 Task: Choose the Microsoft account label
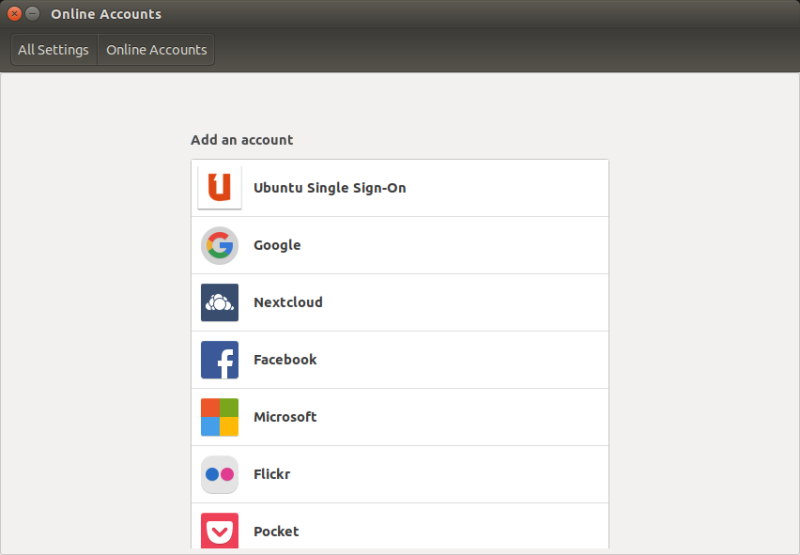(285, 417)
